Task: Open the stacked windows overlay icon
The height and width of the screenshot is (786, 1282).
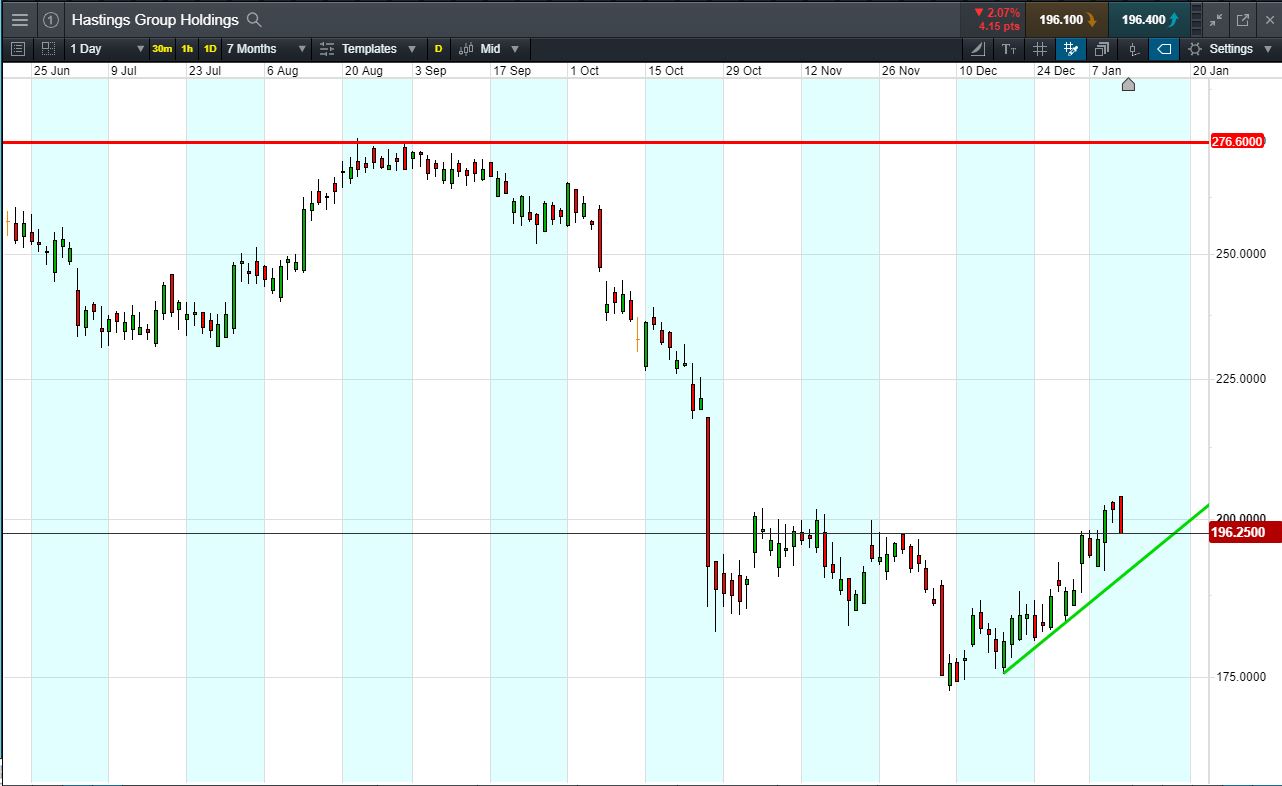Action: [x=1102, y=48]
